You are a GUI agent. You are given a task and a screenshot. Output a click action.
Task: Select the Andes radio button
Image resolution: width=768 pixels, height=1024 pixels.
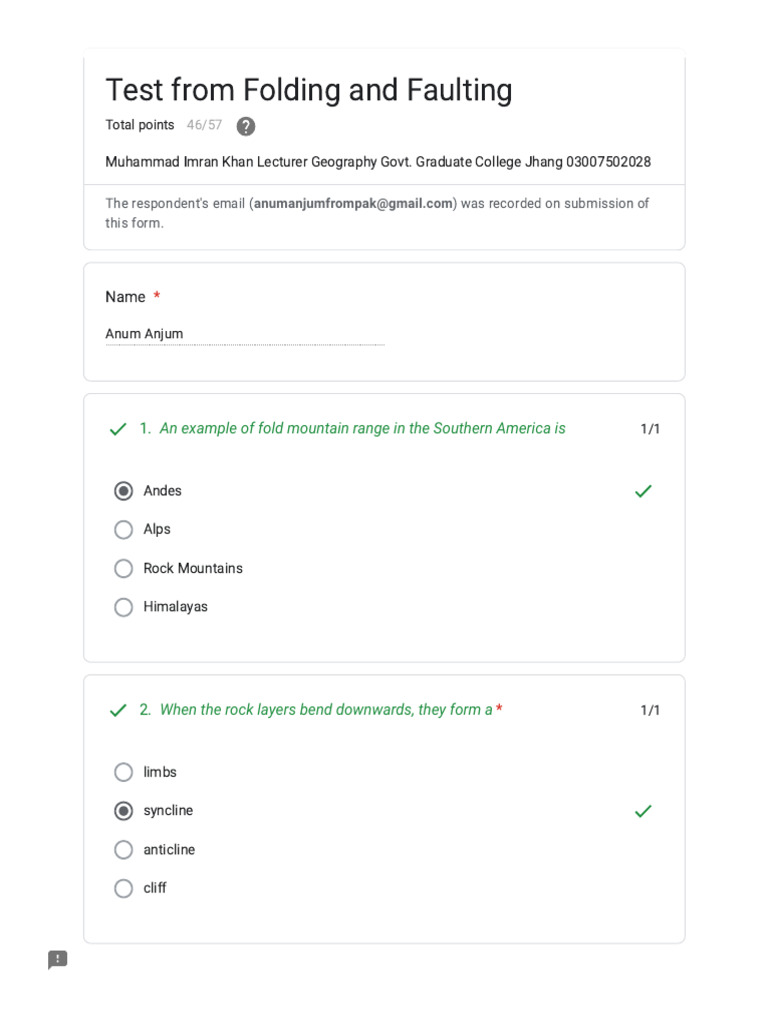[x=124, y=491]
